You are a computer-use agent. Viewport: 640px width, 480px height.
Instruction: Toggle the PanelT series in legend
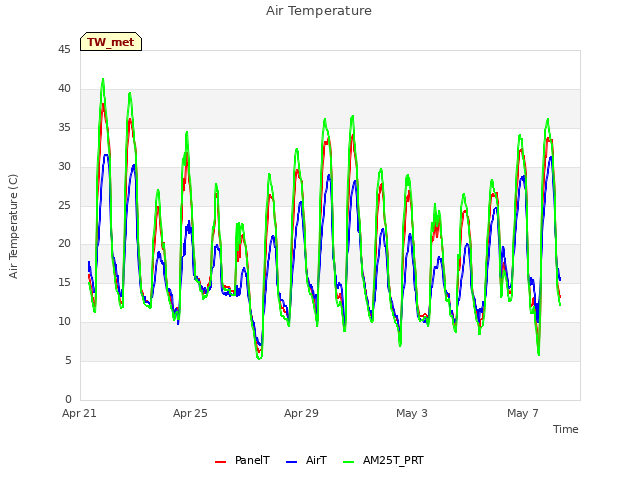242,461
